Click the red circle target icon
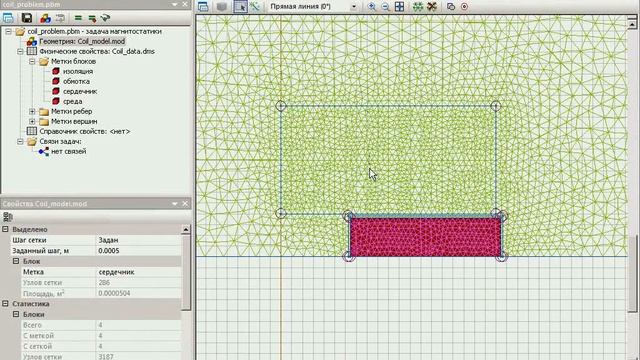The image size is (640, 360). (464, 7)
